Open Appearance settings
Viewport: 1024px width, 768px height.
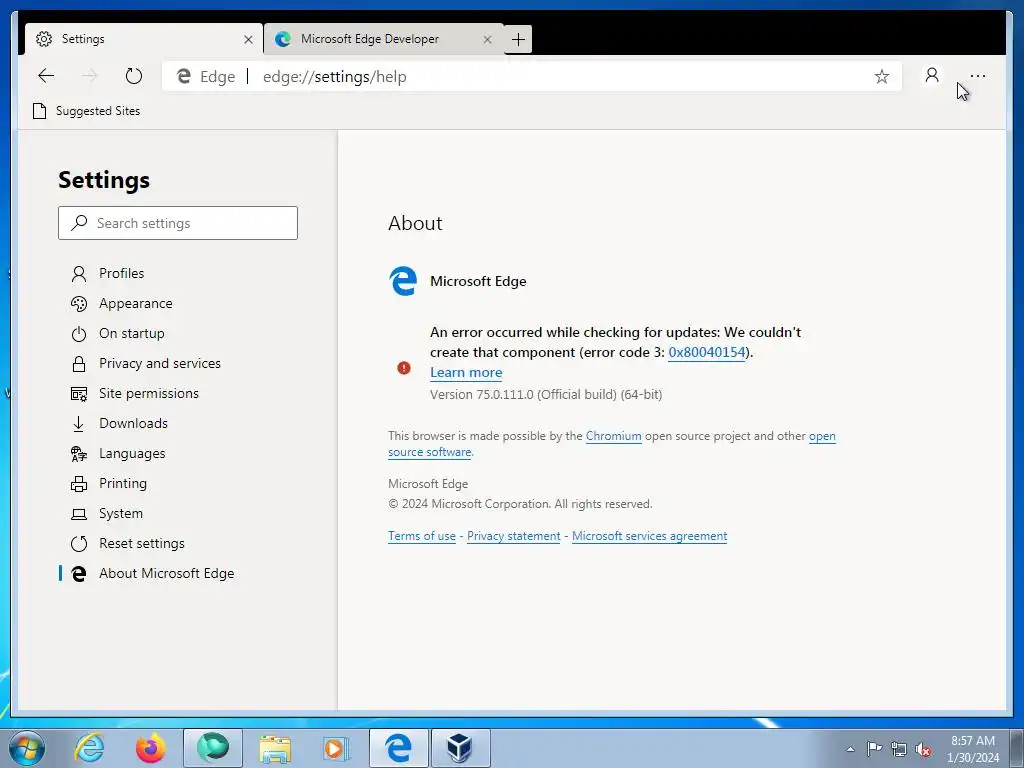point(136,303)
